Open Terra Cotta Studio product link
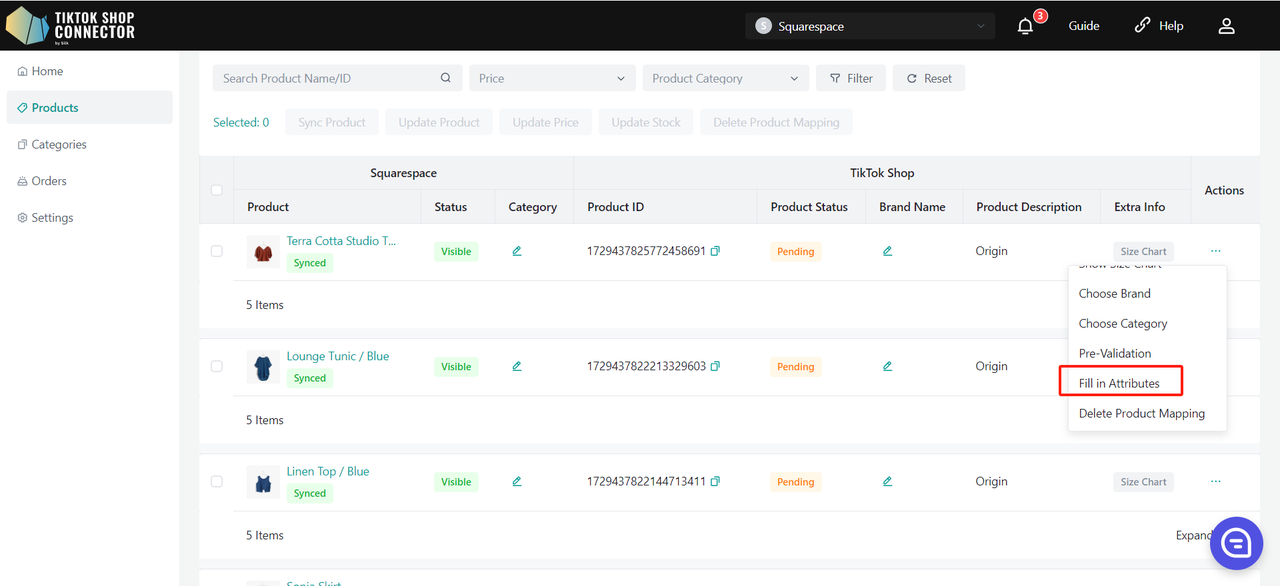Image resolution: width=1280 pixels, height=586 pixels. point(341,241)
